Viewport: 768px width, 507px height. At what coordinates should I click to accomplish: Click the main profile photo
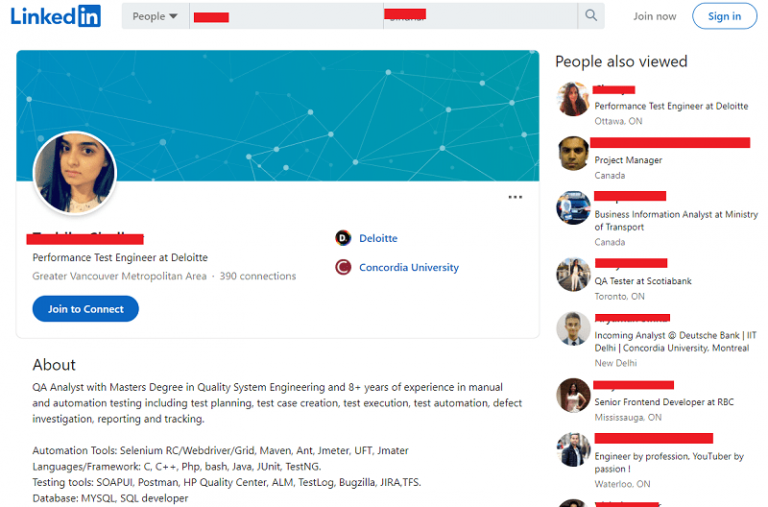pyautogui.click(x=75, y=173)
